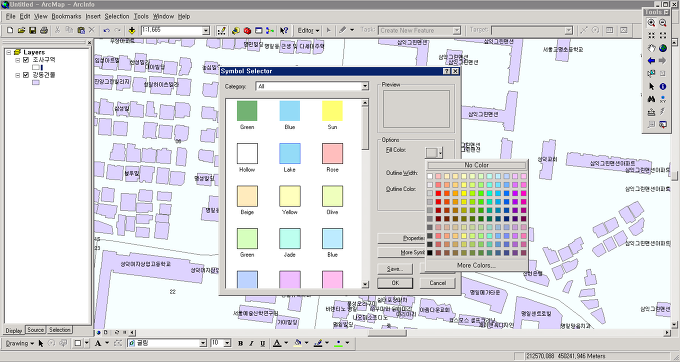Image resolution: width=680 pixels, height=362 pixels.
Task: Open the Fill Color dropdown arrow
Action: (x=440, y=152)
